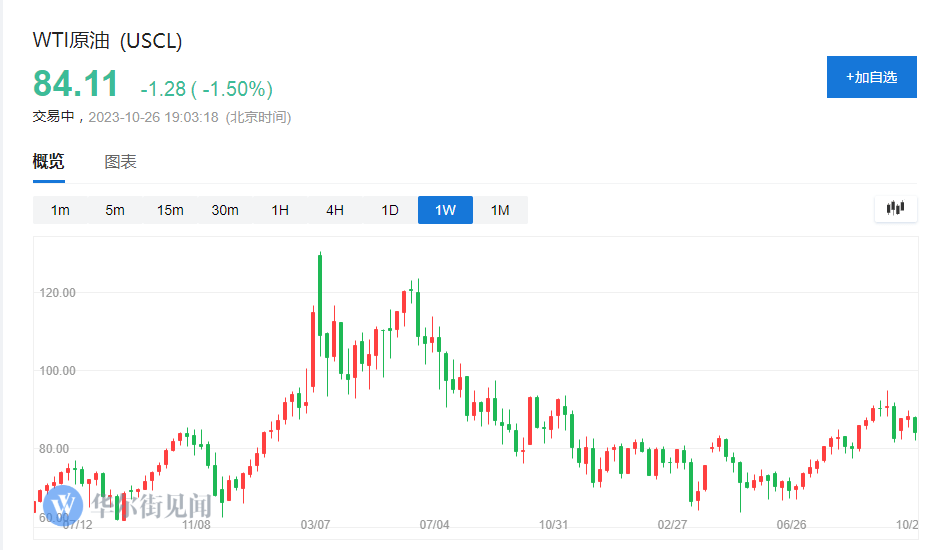Set chart period to 1H
The width and height of the screenshot is (938, 550).
click(280, 210)
